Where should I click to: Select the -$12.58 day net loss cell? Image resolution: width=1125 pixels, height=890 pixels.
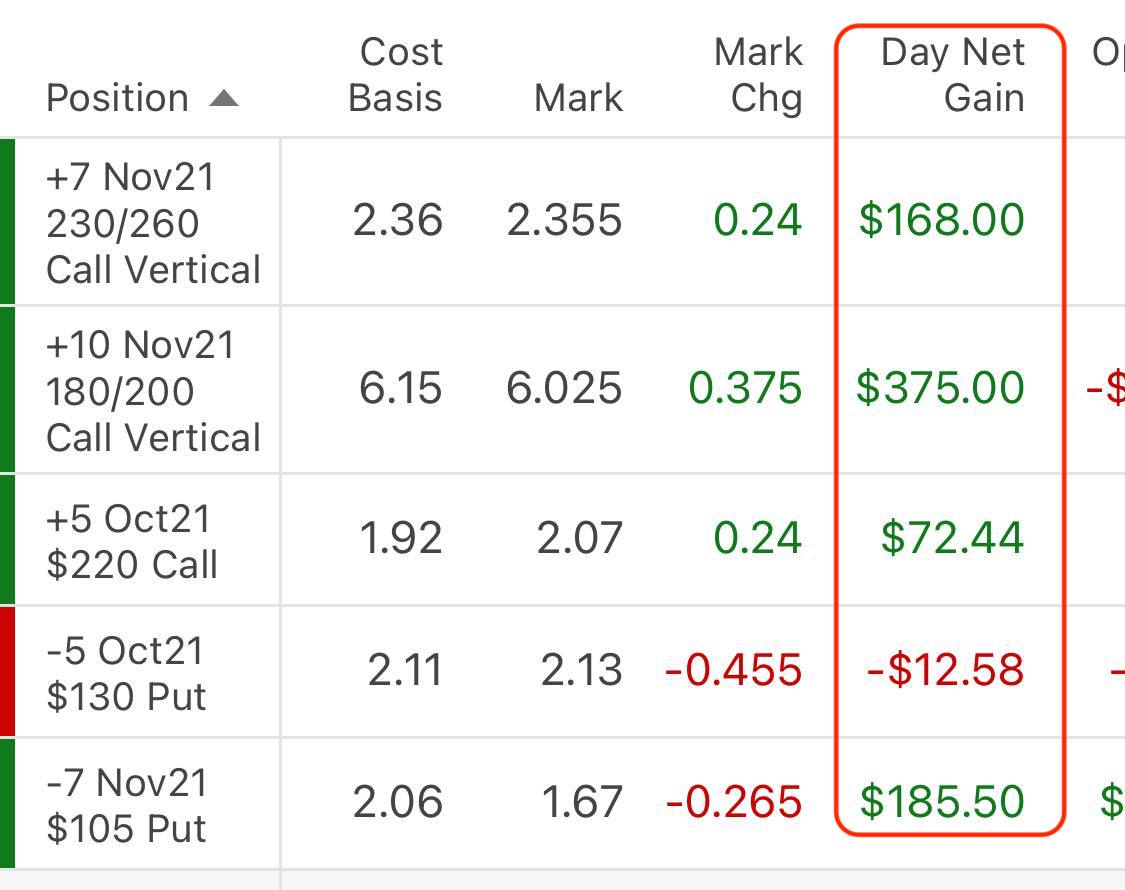coord(945,670)
